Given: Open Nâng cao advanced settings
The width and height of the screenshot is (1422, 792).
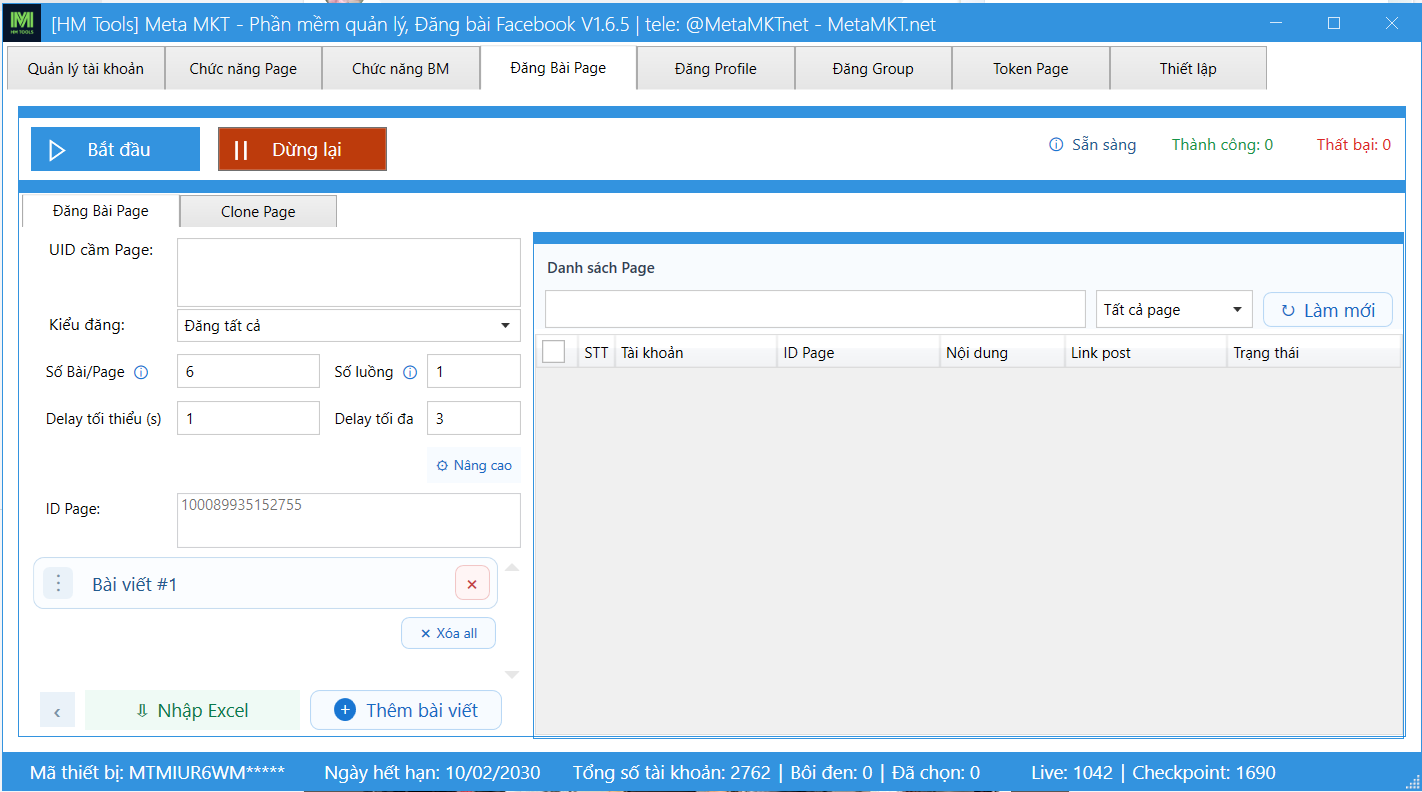Looking at the screenshot, I should coord(474,465).
